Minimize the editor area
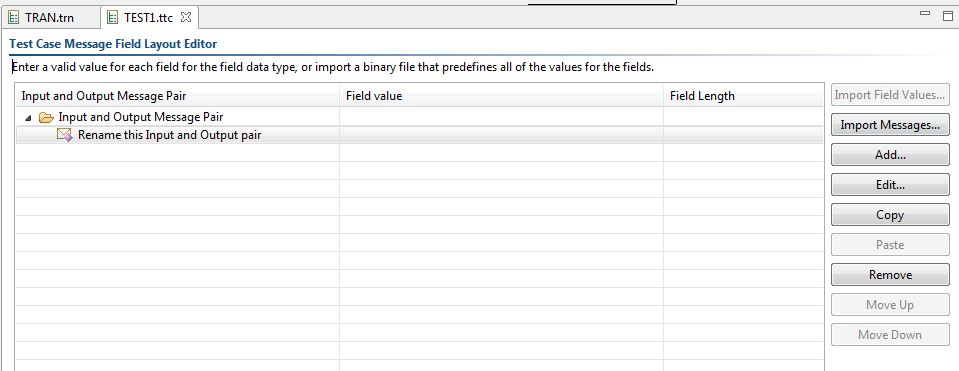 click(927, 13)
